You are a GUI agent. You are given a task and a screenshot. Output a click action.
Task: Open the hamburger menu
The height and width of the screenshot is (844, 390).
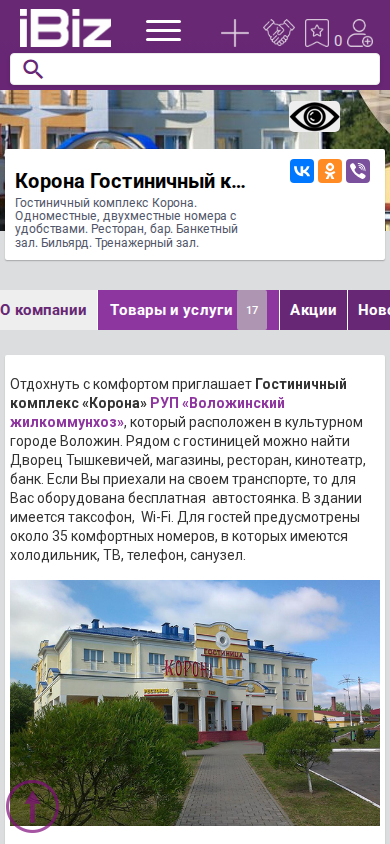coord(163,30)
